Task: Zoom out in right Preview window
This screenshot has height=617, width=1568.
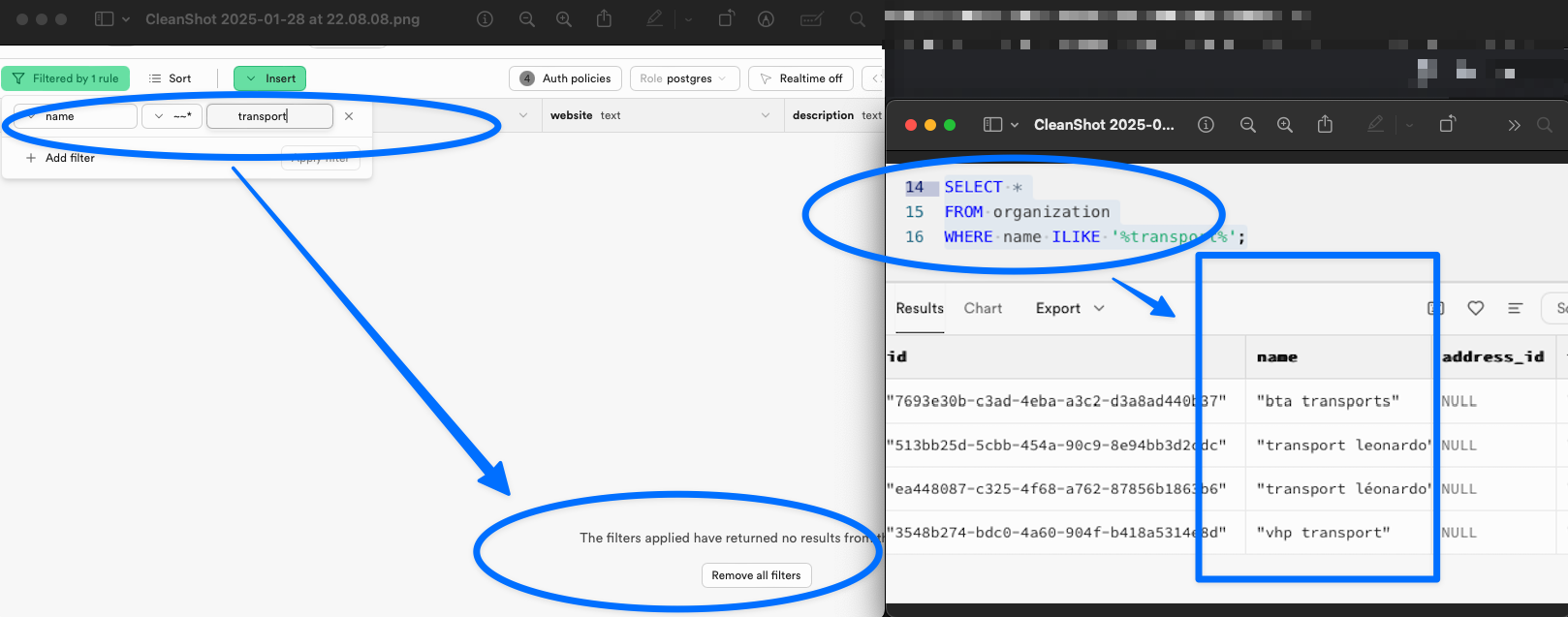Action: 1248,125
